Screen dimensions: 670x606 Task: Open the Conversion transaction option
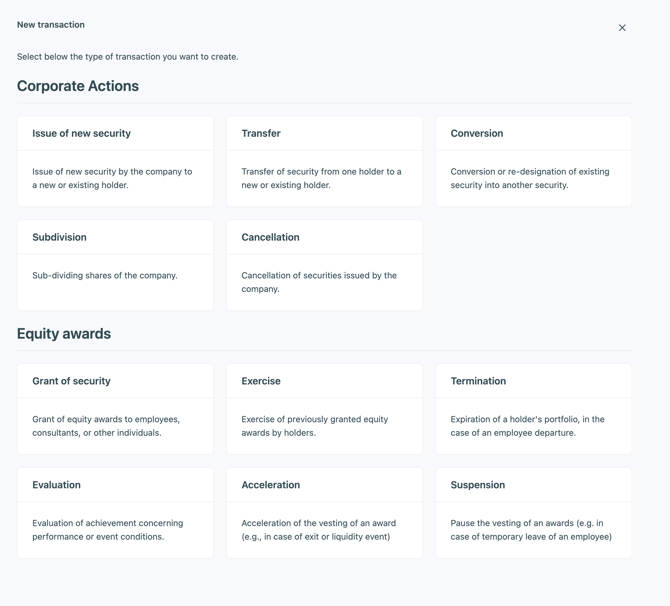pos(533,160)
